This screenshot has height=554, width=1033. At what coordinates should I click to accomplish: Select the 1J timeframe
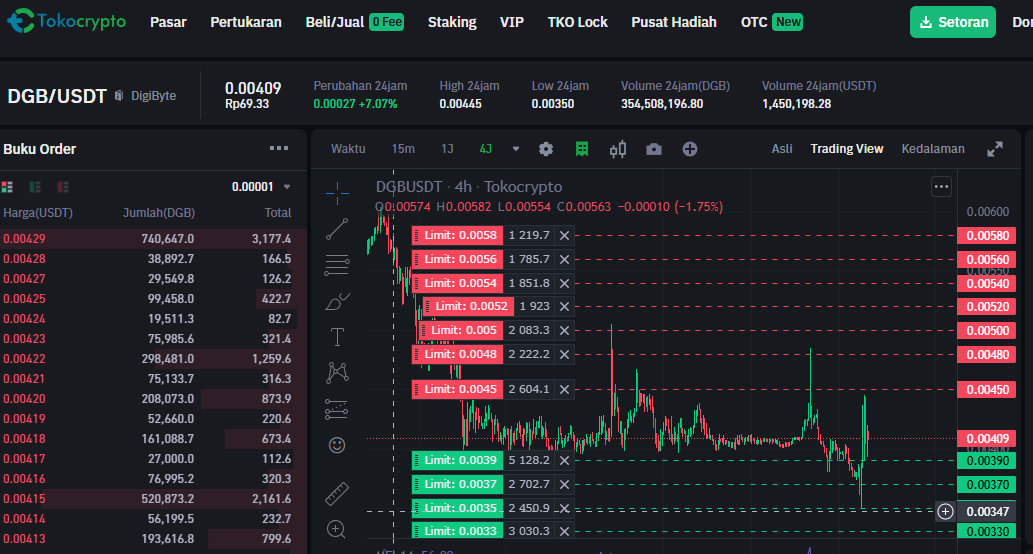coord(447,149)
